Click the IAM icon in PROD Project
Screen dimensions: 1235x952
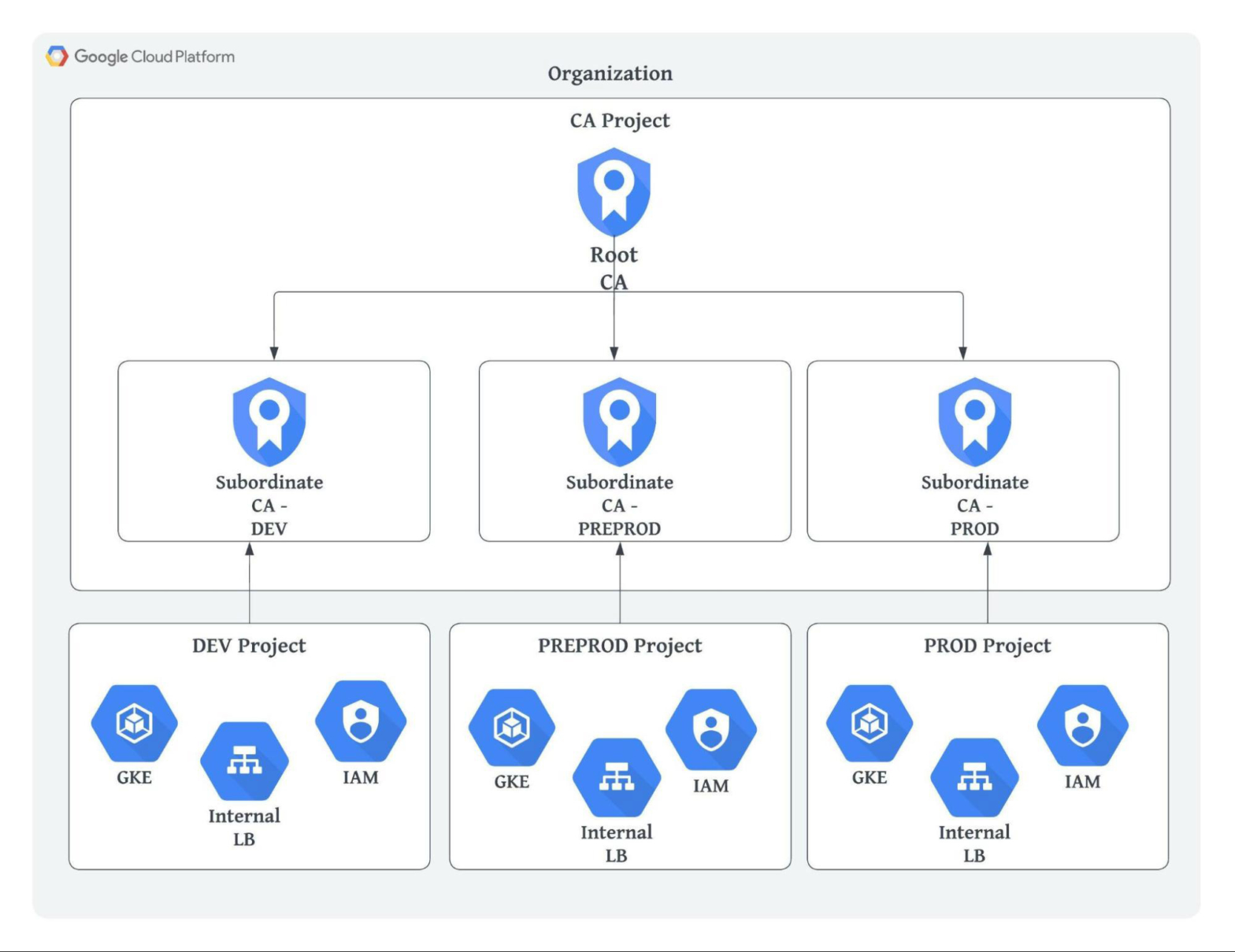point(1083,725)
